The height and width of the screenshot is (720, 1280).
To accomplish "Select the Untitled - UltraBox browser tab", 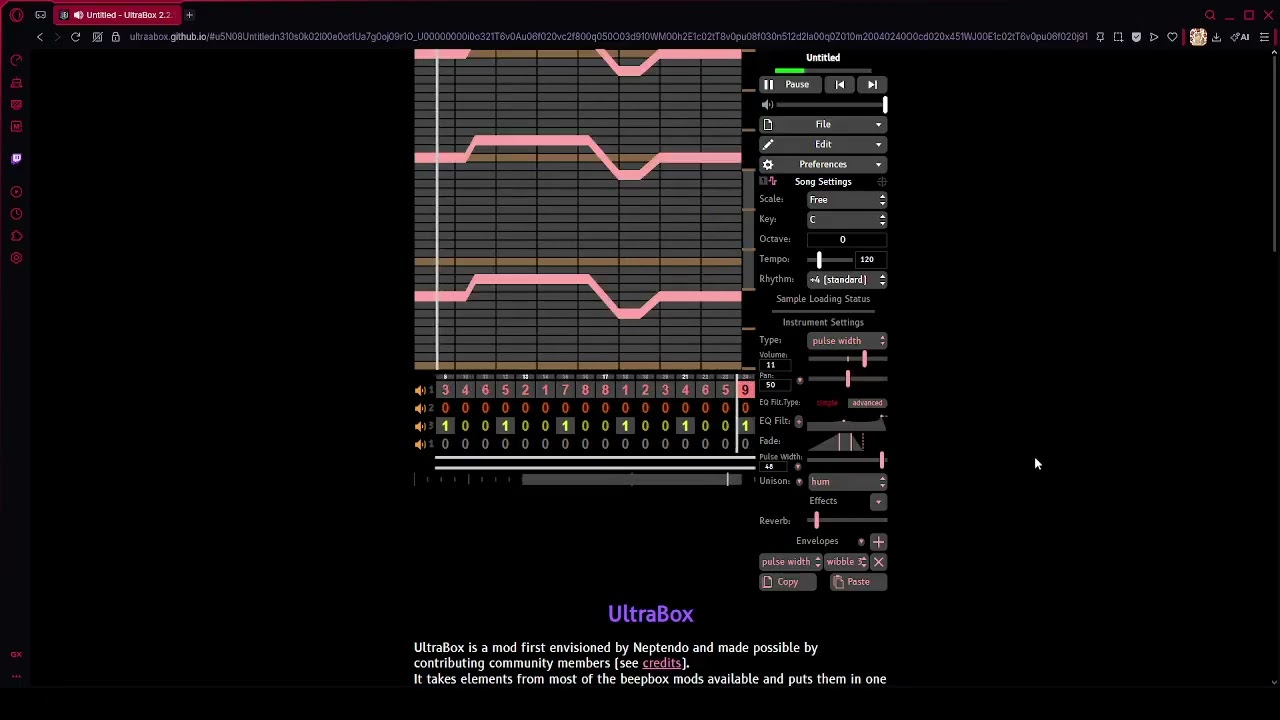I will [117, 15].
